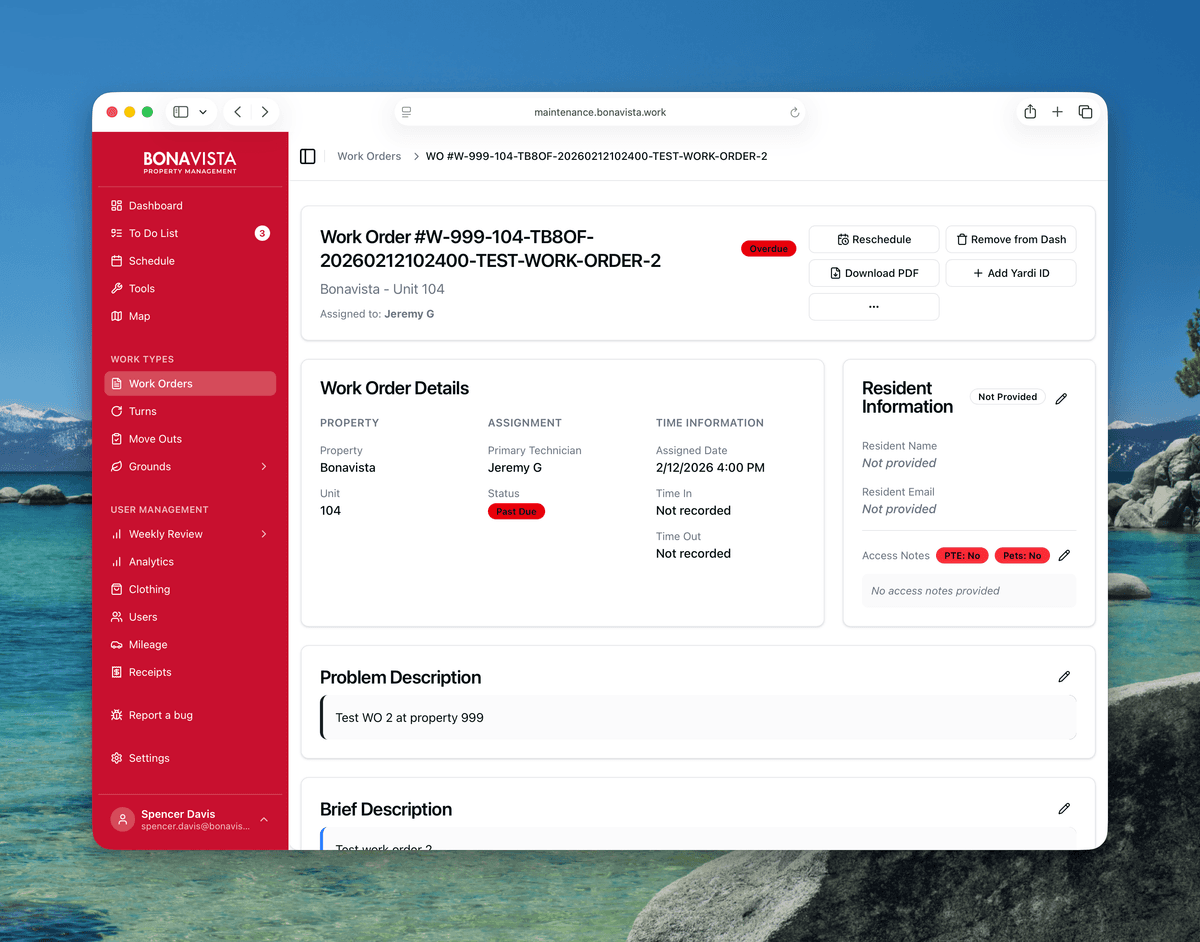This screenshot has width=1200, height=942.
Task: Click the Brief Description edit pencil
Action: pos(1064,809)
